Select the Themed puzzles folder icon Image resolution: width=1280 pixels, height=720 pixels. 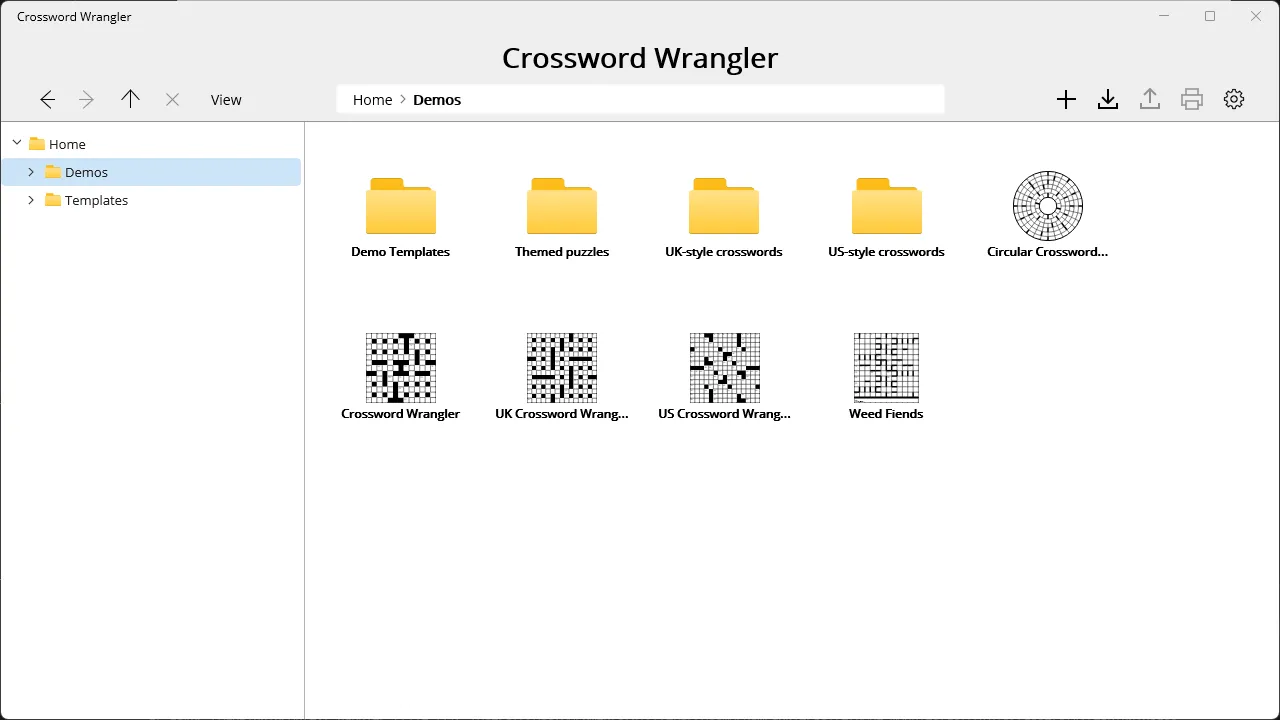pos(562,205)
